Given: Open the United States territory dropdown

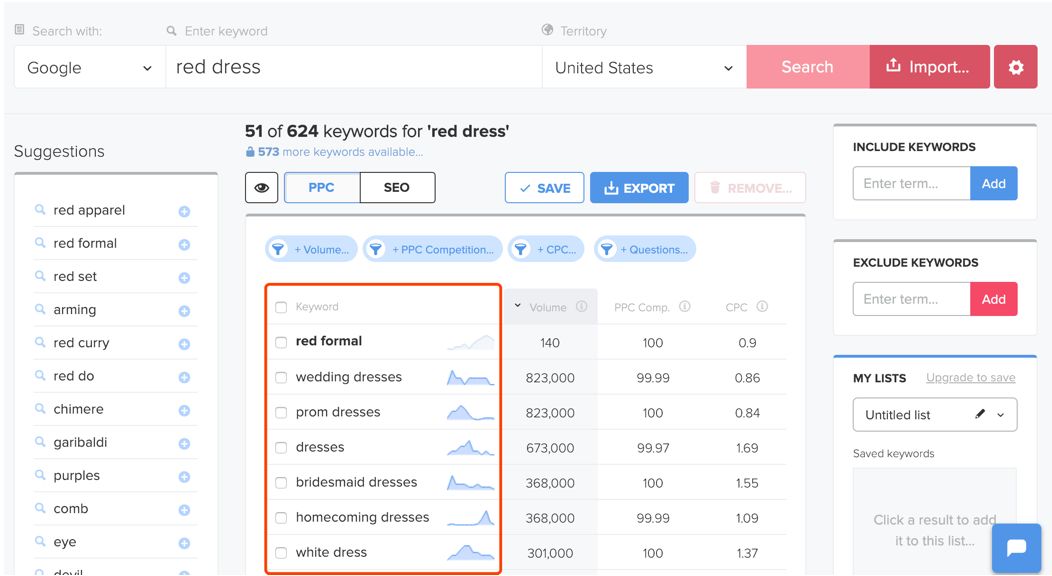Looking at the screenshot, I should pos(643,67).
